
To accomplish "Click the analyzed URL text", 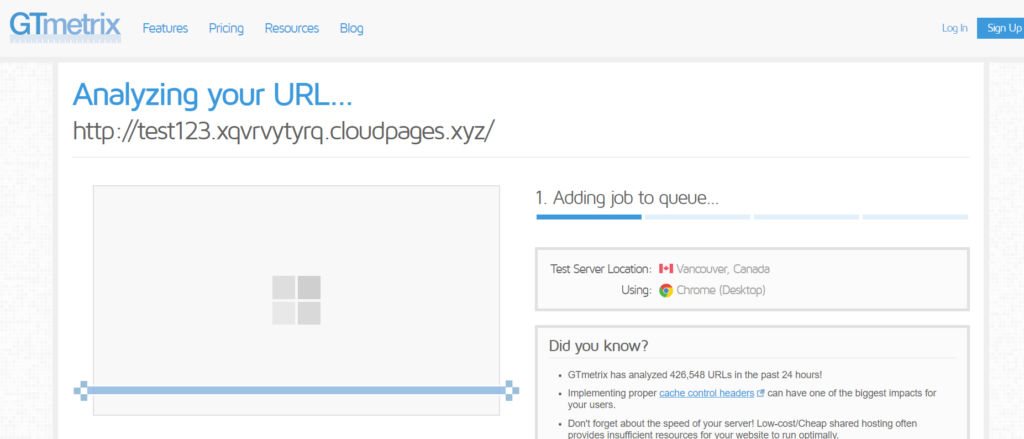I will tap(284, 131).
